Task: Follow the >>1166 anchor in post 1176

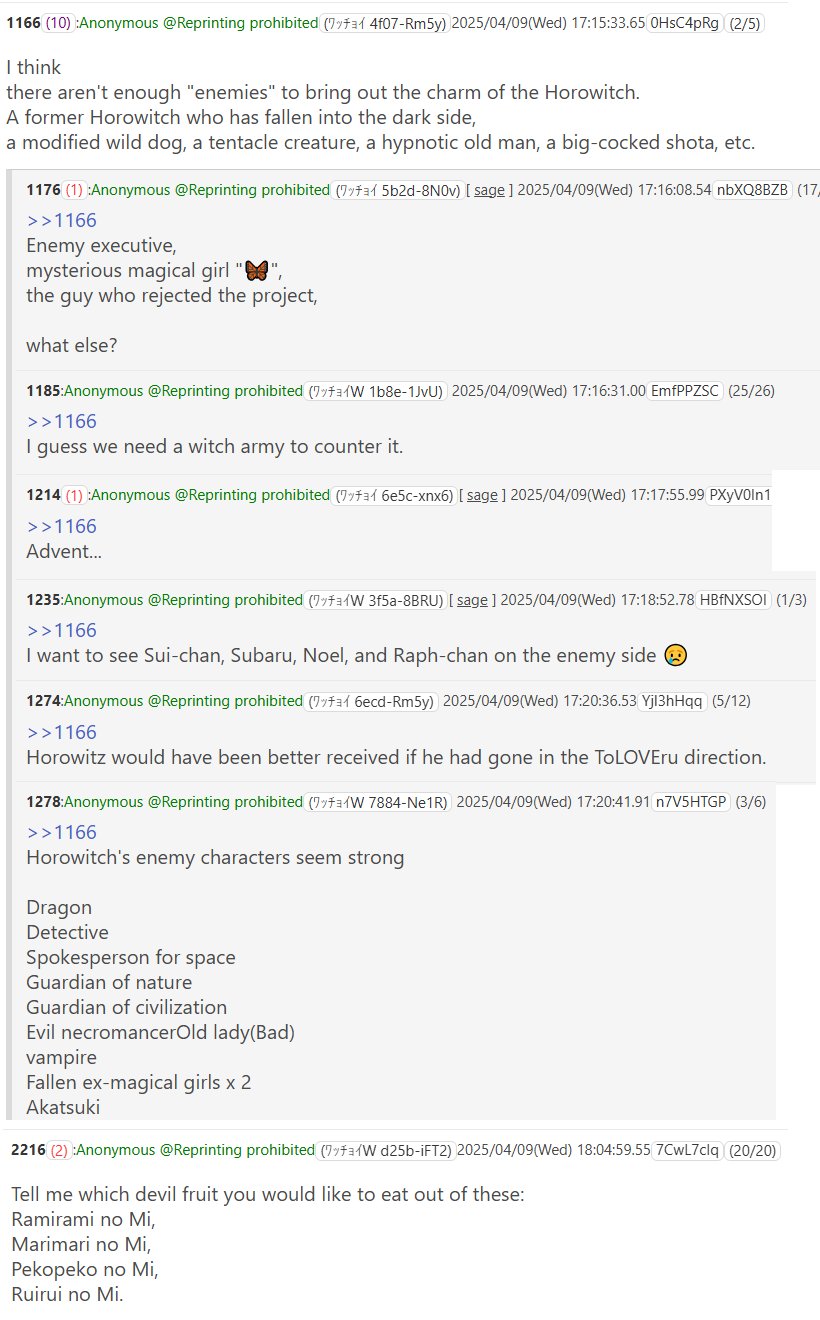Action: pyautogui.click(x=61, y=221)
